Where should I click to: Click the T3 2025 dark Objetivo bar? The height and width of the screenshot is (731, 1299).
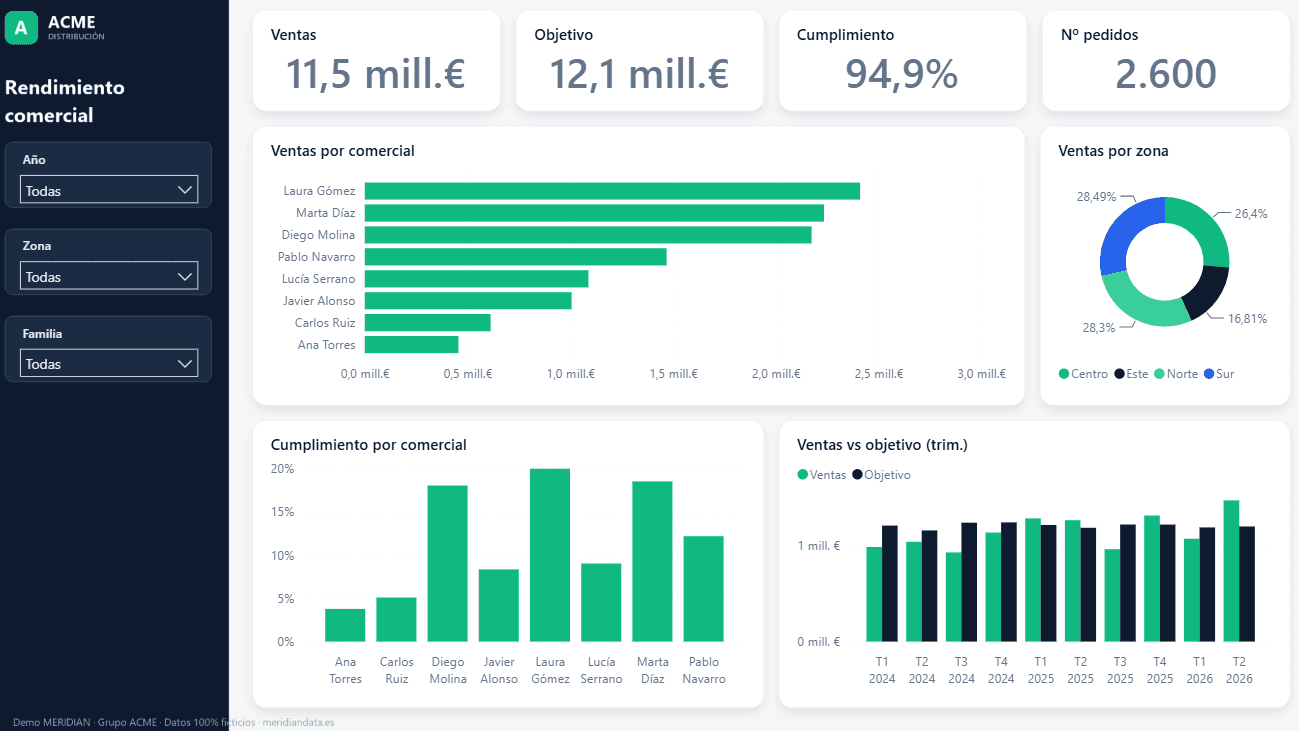coord(1128,583)
